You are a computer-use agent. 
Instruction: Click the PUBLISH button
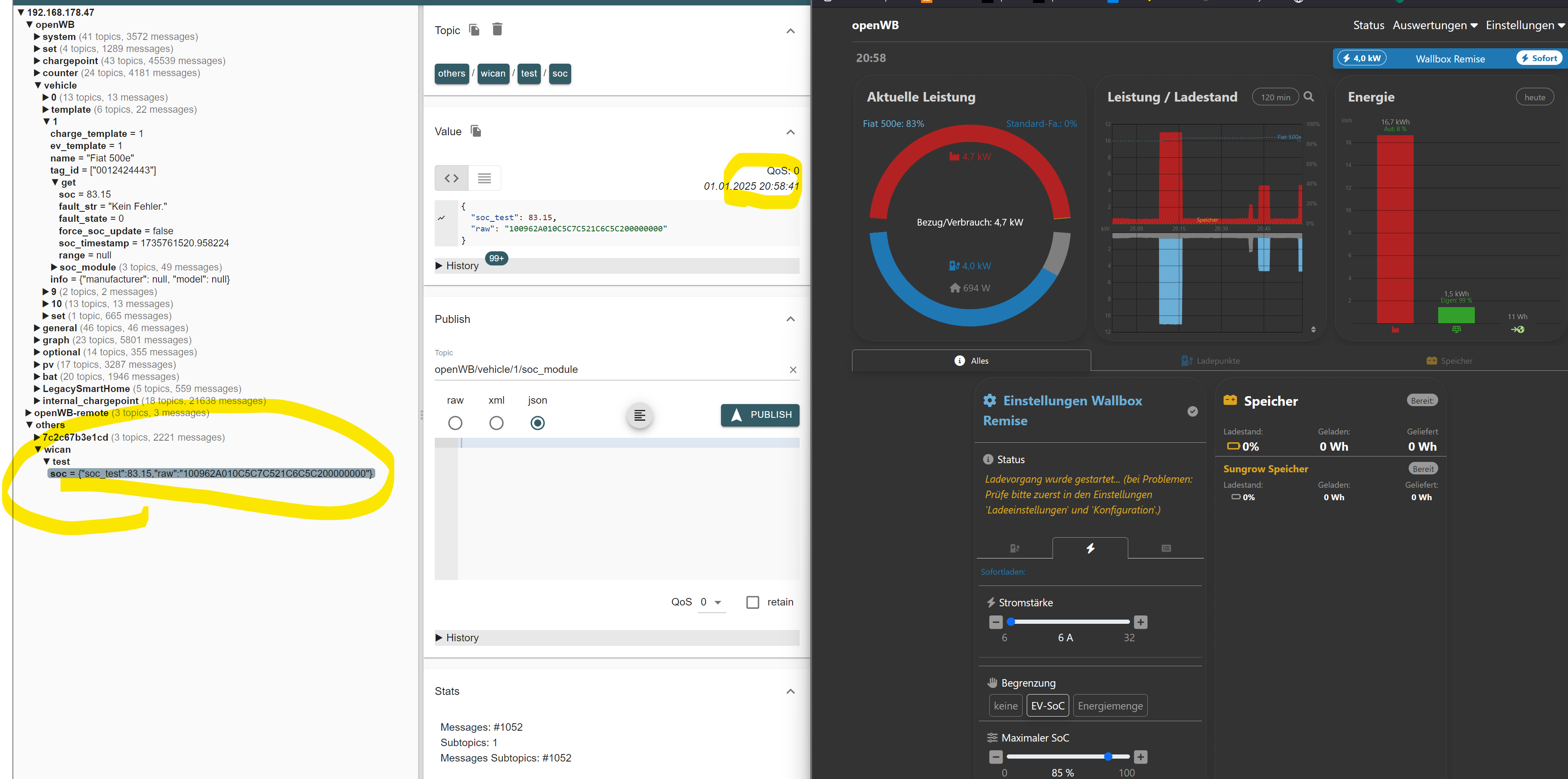760,415
